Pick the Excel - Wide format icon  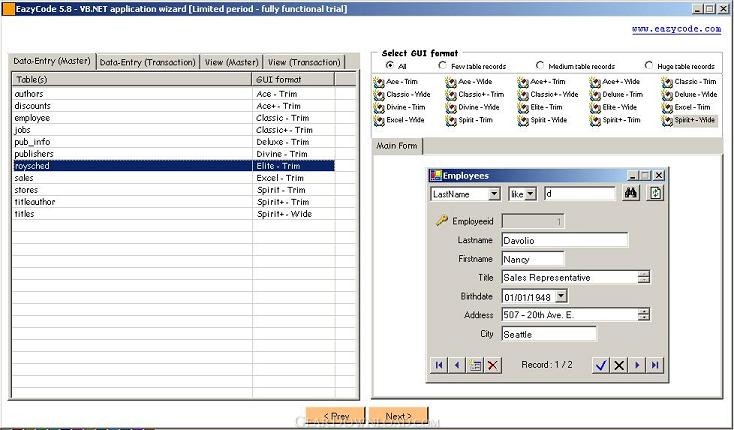tap(379, 121)
